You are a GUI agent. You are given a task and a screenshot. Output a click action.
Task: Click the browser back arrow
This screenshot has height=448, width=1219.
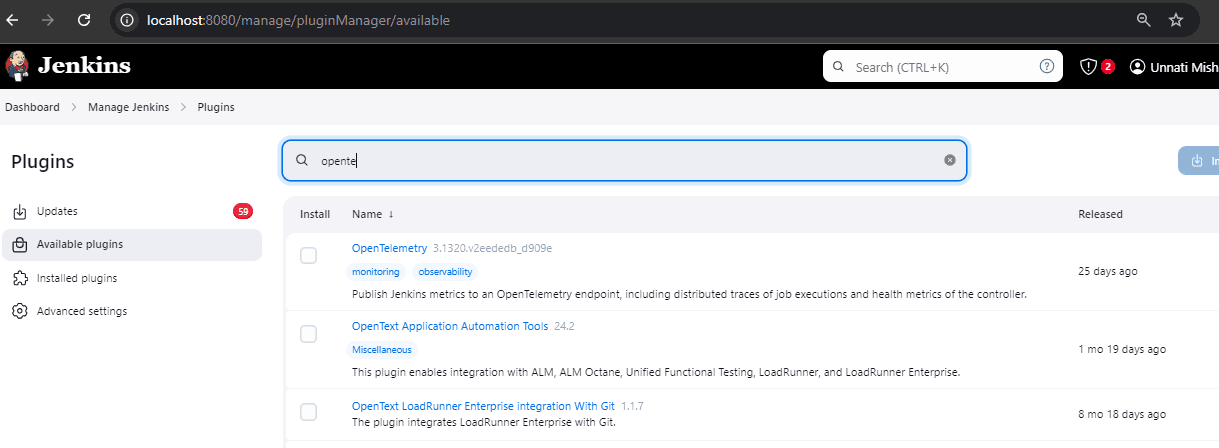(x=13, y=19)
